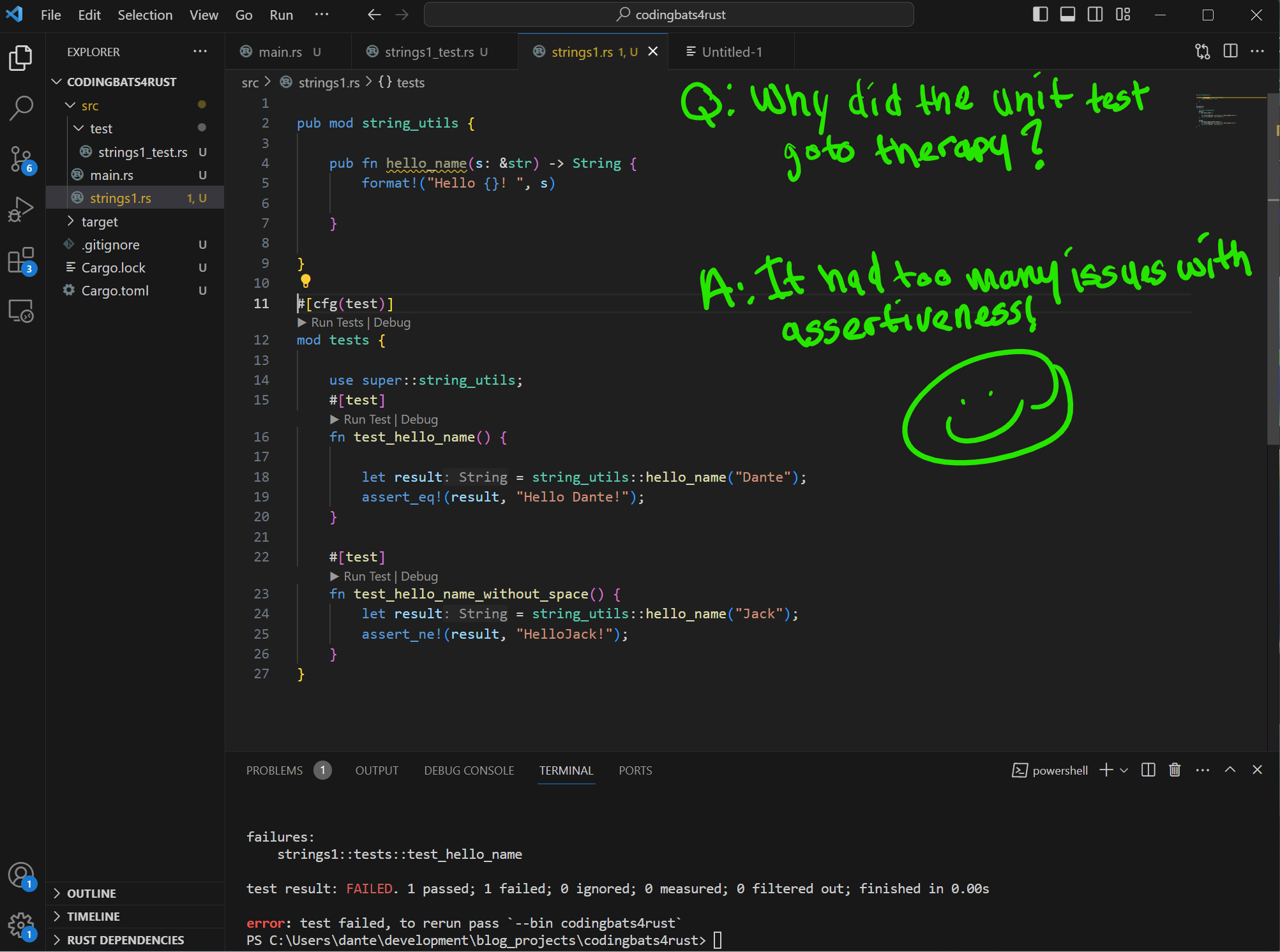Screen dimensions: 1280x952
Task: Click the codingbats4rust command center search box
Action: tap(668, 15)
